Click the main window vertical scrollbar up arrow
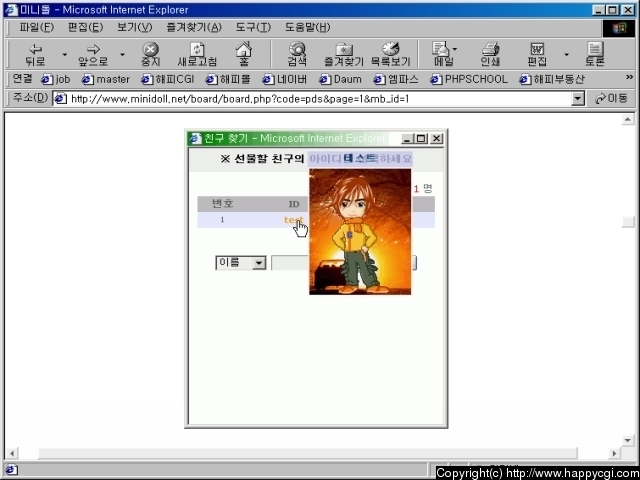The width and height of the screenshot is (640, 480). [x=628, y=119]
